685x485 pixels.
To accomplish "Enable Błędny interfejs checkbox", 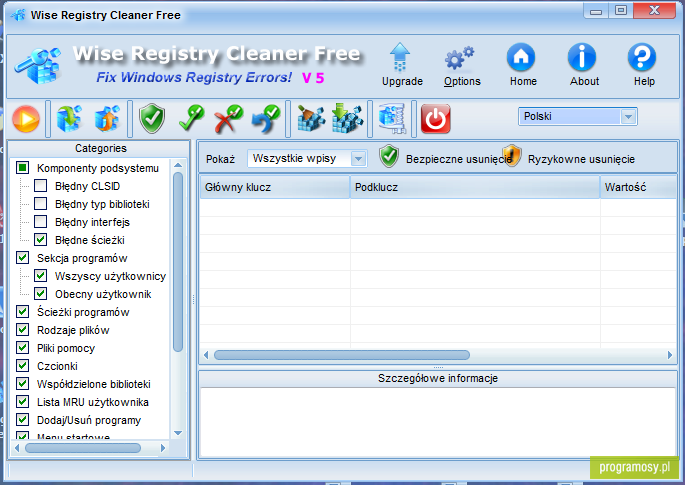I will point(41,222).
